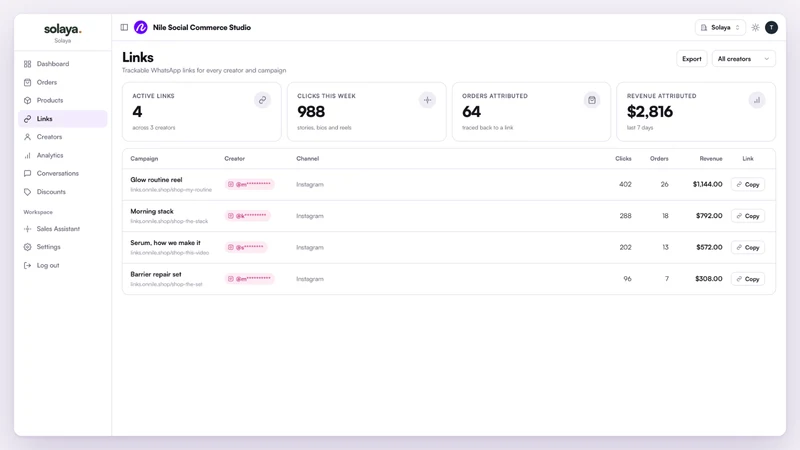Click the Clicks column header
The image size is (800, 450).
click(x=623, y=159)
